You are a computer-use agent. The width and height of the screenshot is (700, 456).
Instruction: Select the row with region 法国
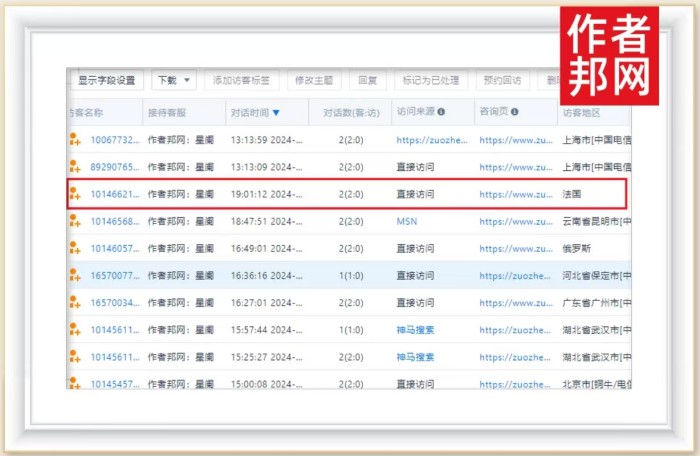[348, 194]
